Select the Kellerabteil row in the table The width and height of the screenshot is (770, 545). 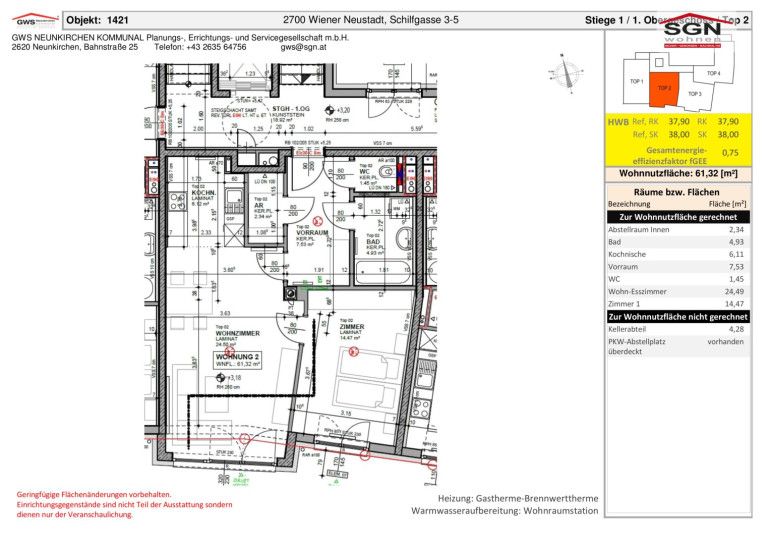[678, 329]
